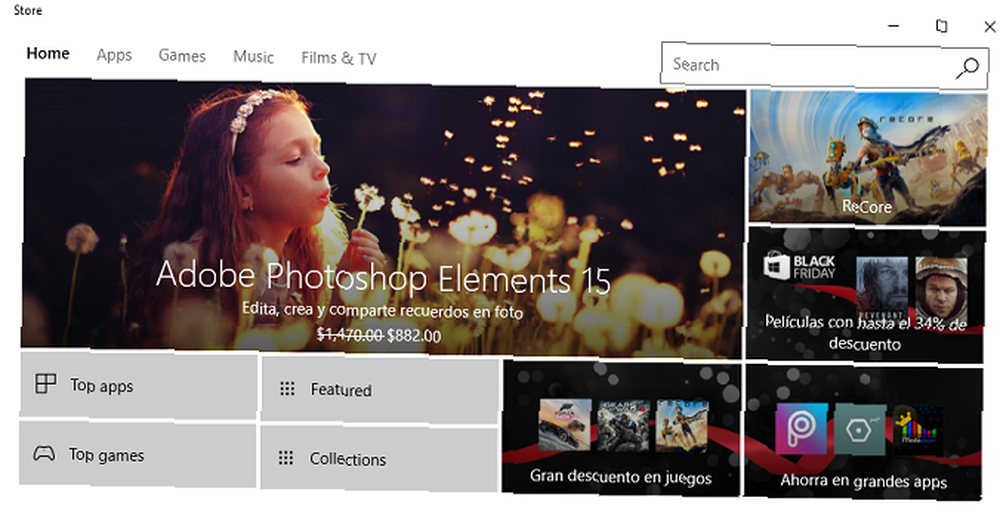1000x516 pixels.
Task: Open the Gran descuento en juegos tile
Action: 621,427
